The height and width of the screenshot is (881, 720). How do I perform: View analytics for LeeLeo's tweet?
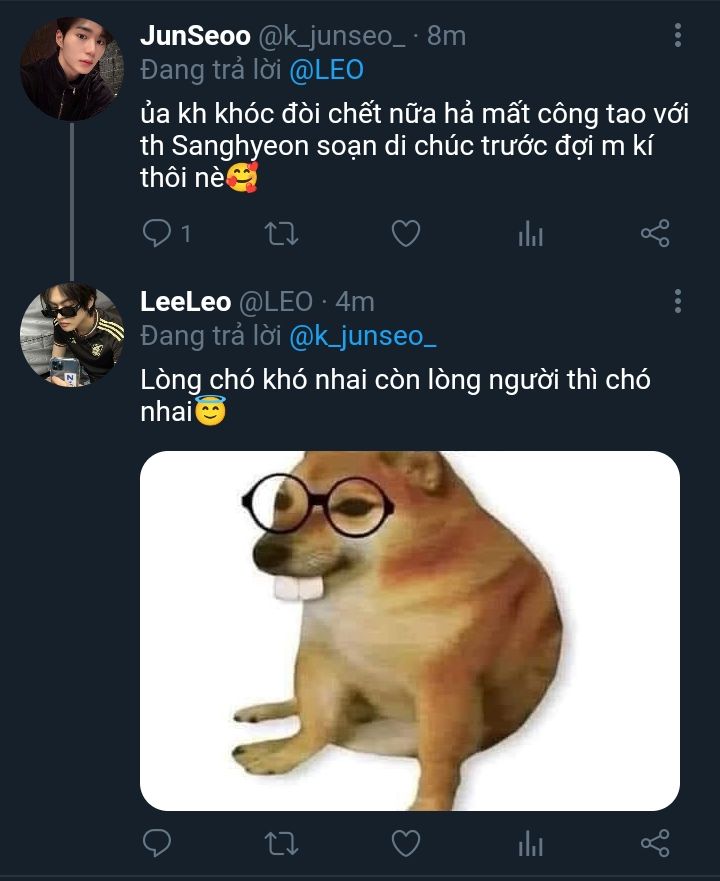(530, 845)
